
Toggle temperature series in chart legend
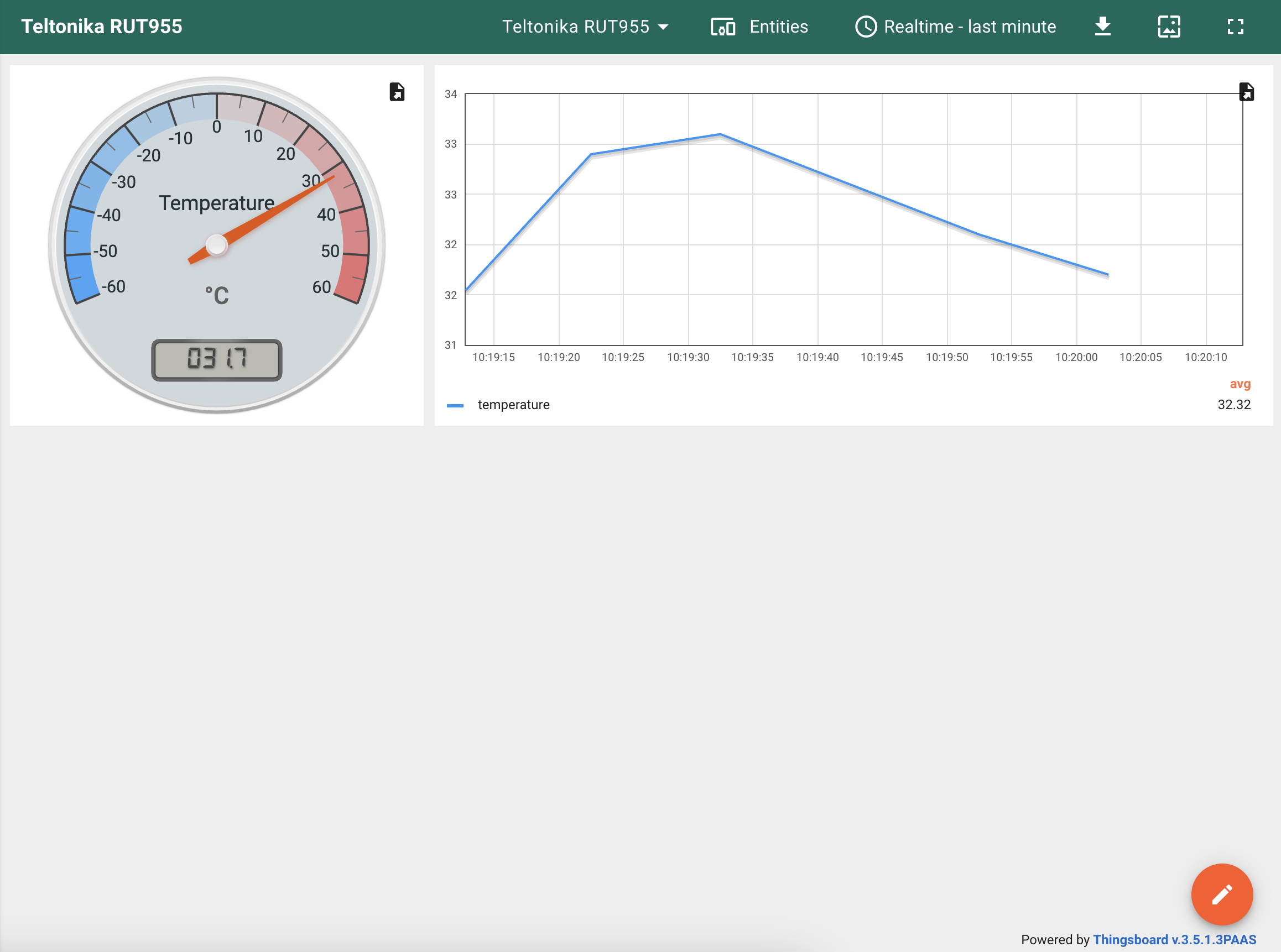(513, 405)
